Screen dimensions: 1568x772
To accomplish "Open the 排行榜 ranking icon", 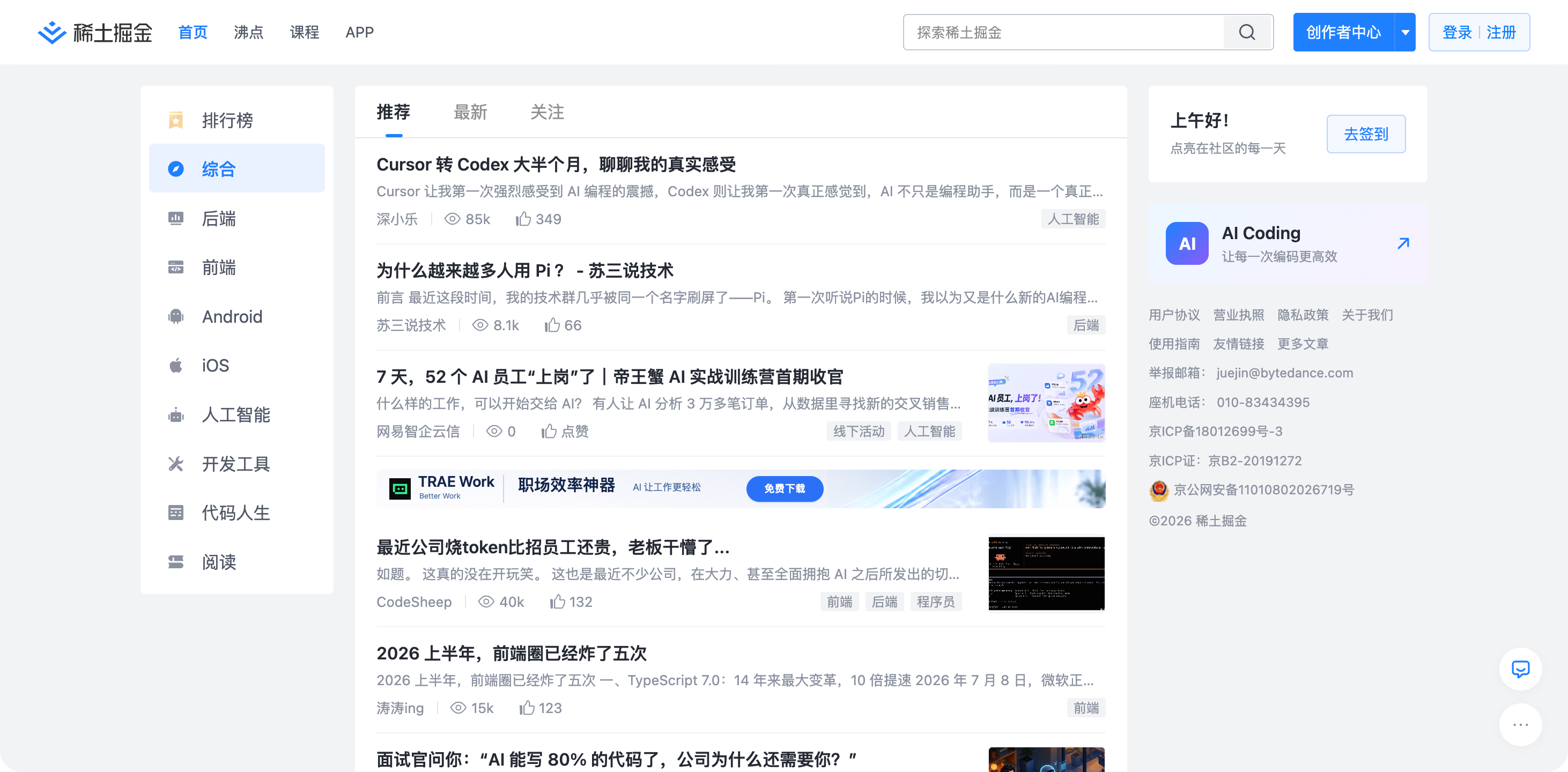I will coord(176,120).
